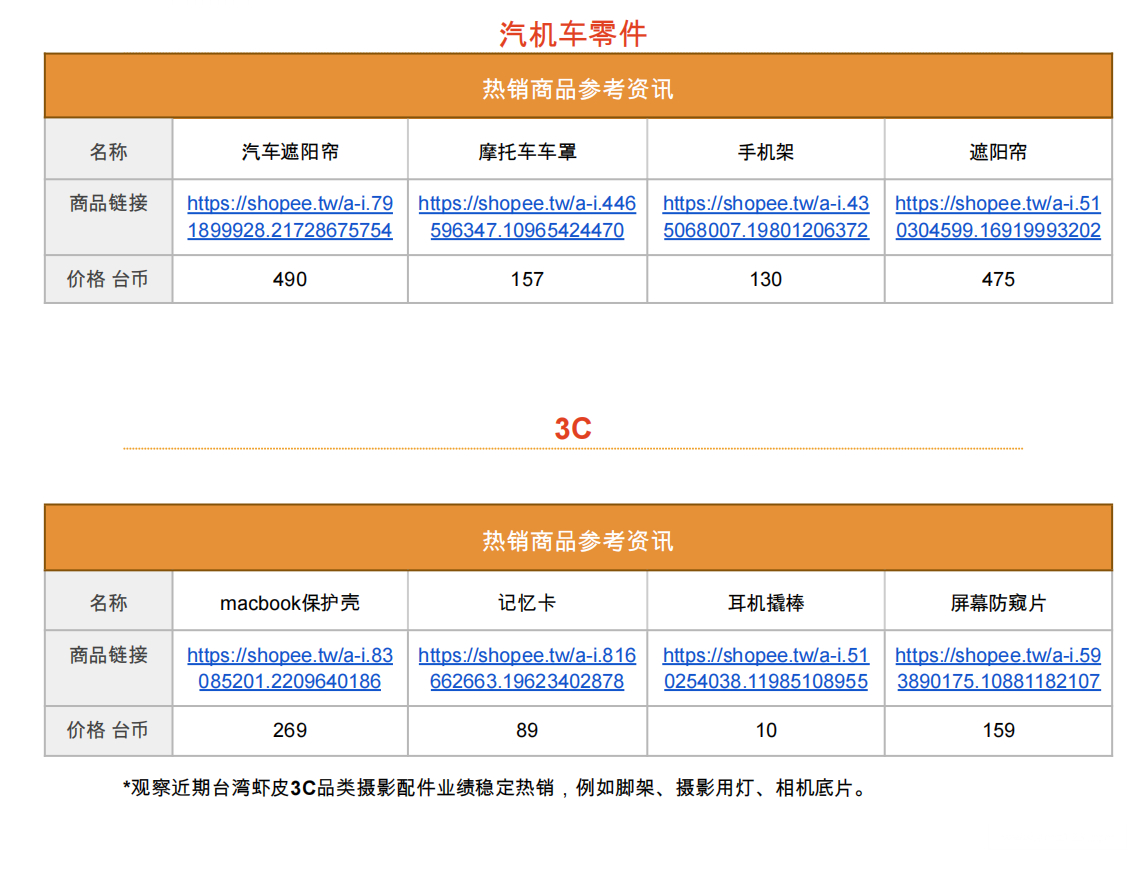Open the 耳机撬棒 product link
1148x870 pixels.
(x=765, y=668)
